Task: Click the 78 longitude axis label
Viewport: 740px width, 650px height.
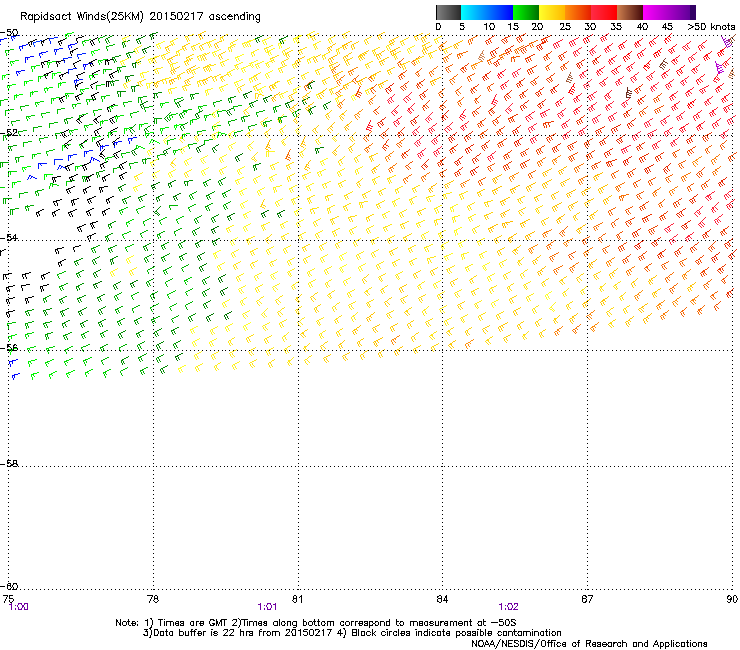Action: (153, 599)
